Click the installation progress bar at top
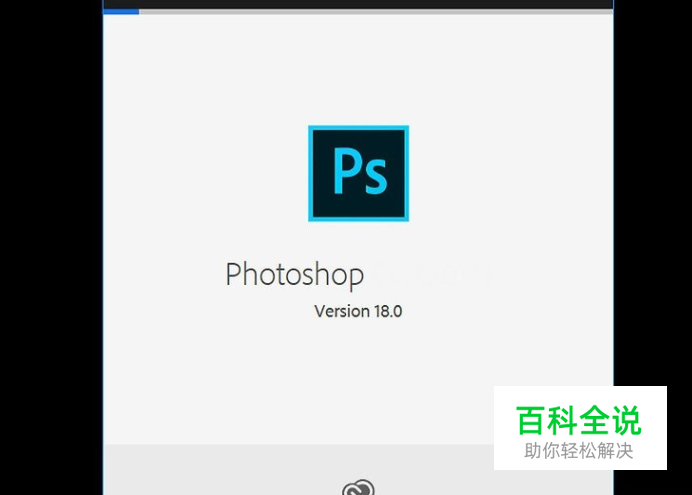Viewport: 692px width, 495px height. coord(358,12)
